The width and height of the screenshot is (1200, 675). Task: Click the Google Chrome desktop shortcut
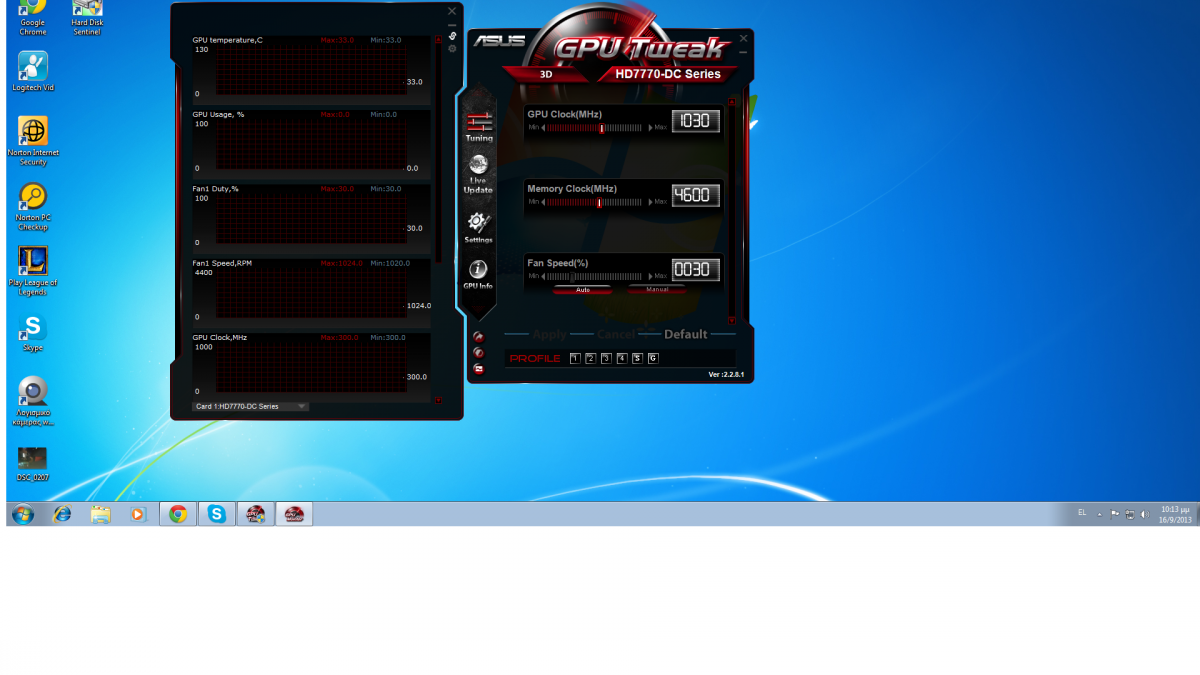click(33, 18)
